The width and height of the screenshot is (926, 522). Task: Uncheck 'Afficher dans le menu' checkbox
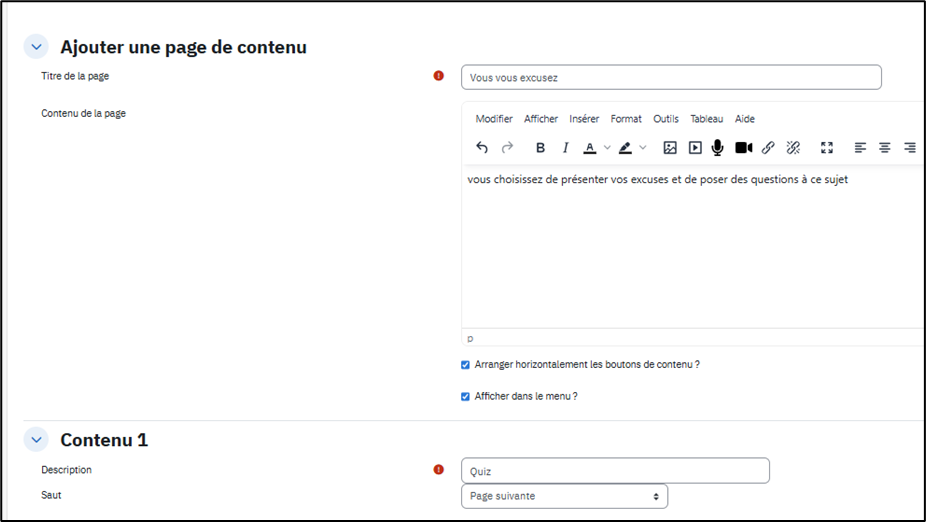tap(465, 397)
